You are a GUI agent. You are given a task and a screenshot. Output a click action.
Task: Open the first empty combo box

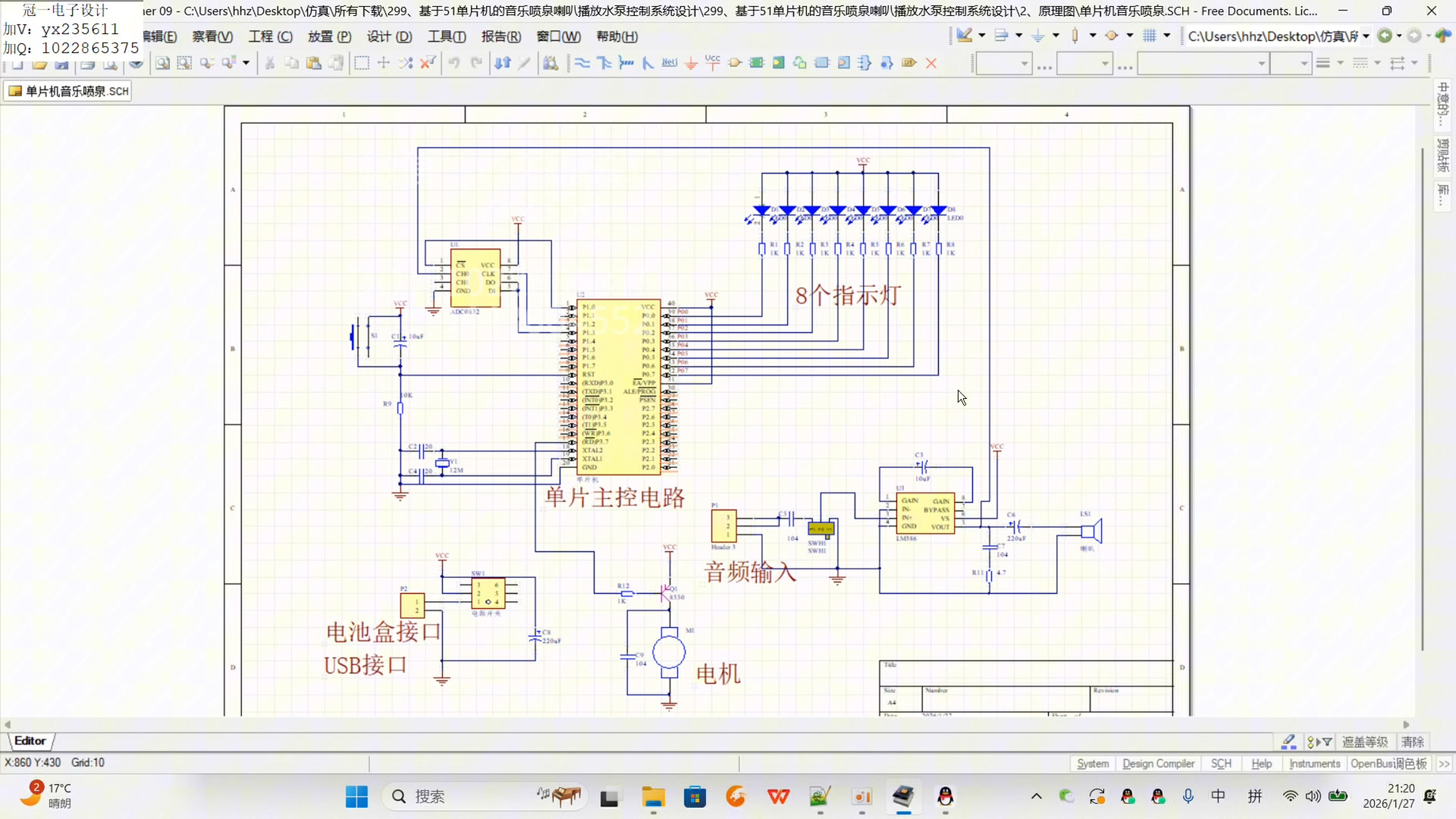point(1003,64)
